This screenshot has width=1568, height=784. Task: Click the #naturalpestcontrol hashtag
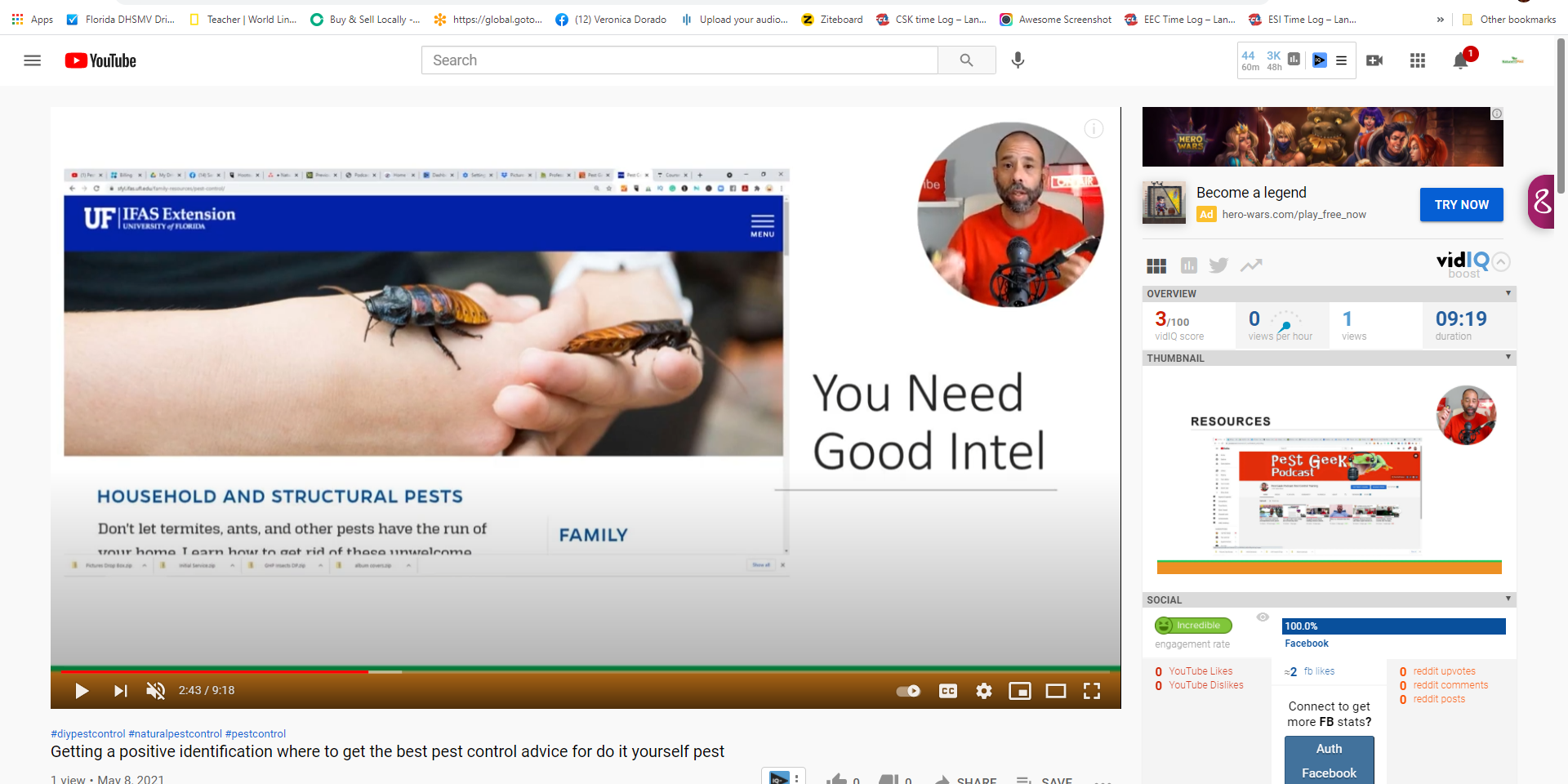pyautogui.click(x=175, y=734)
